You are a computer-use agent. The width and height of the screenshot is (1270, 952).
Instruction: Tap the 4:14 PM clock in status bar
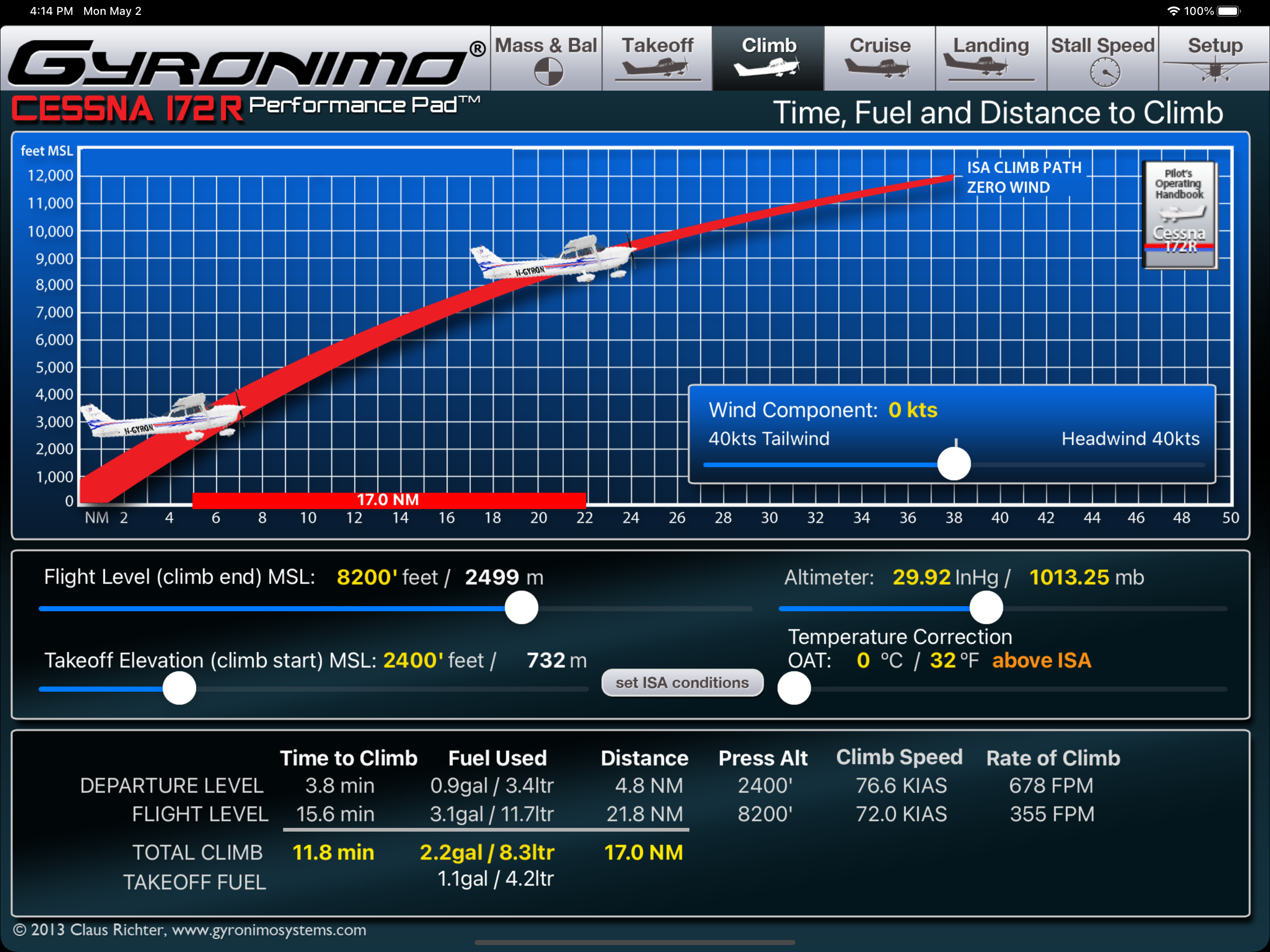[x=51, y=11]
